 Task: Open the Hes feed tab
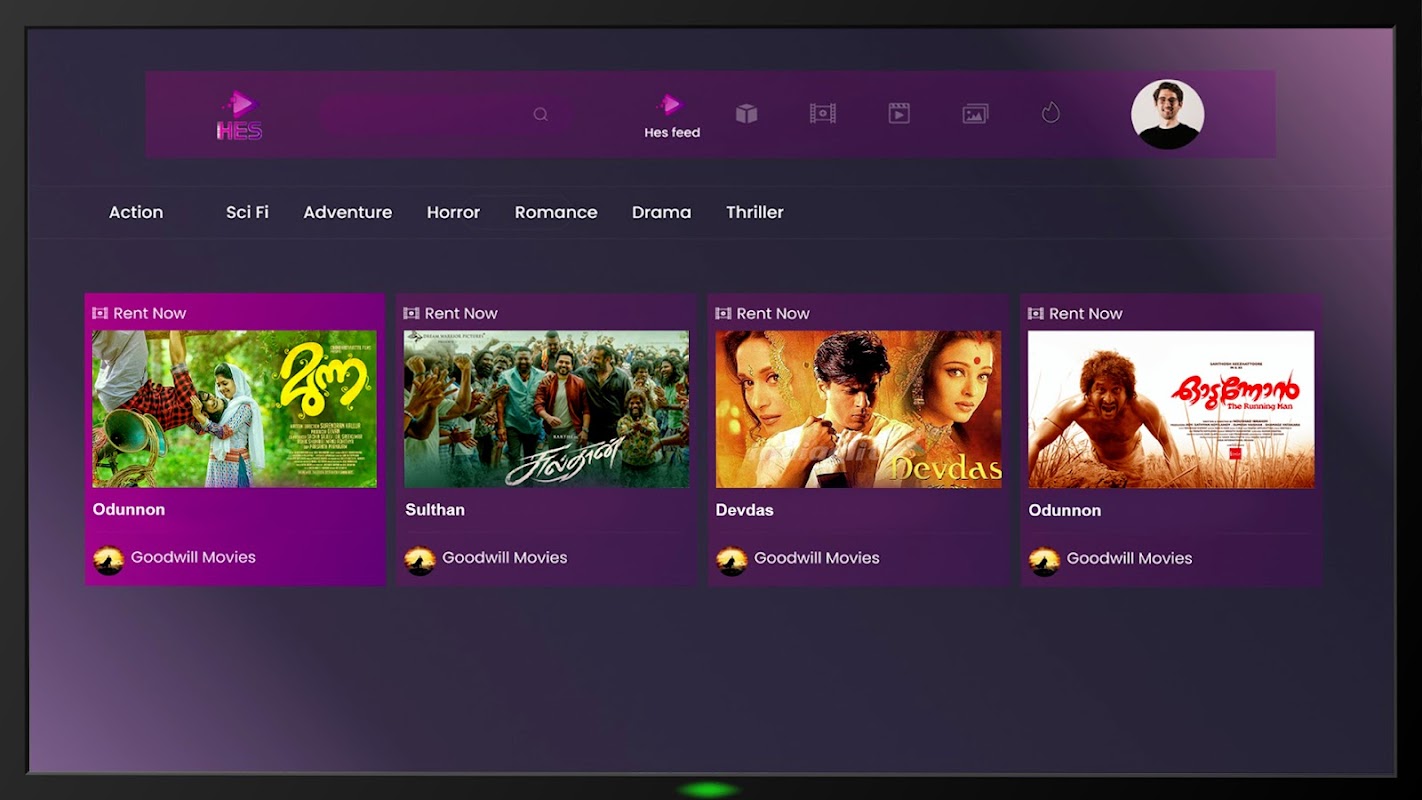[671, 115]
